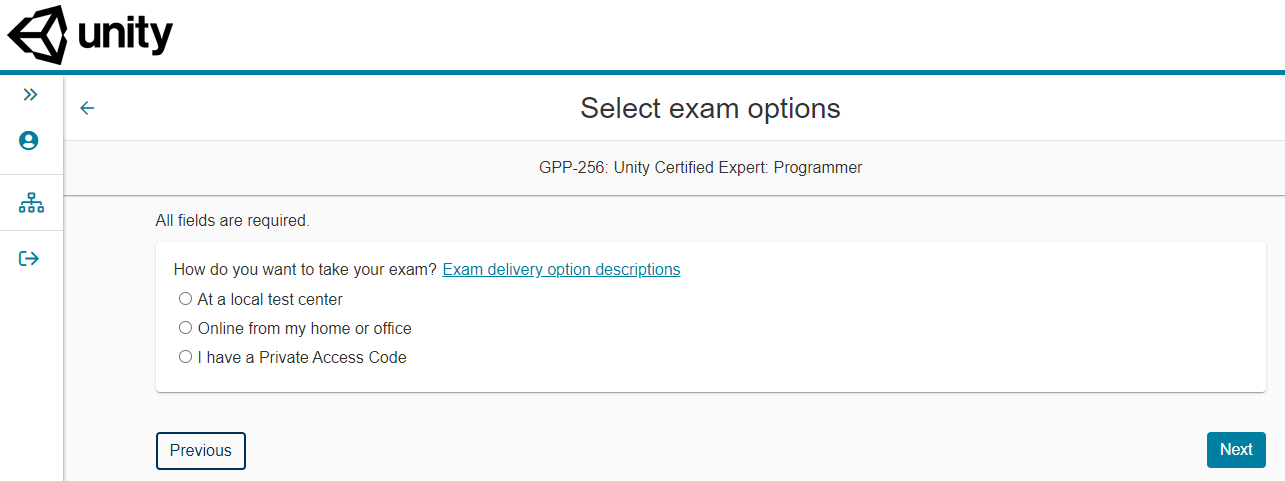Screen dimensions: 1285x481
Task: Click the "At a local test center" label text
Action: pos(270,299)
